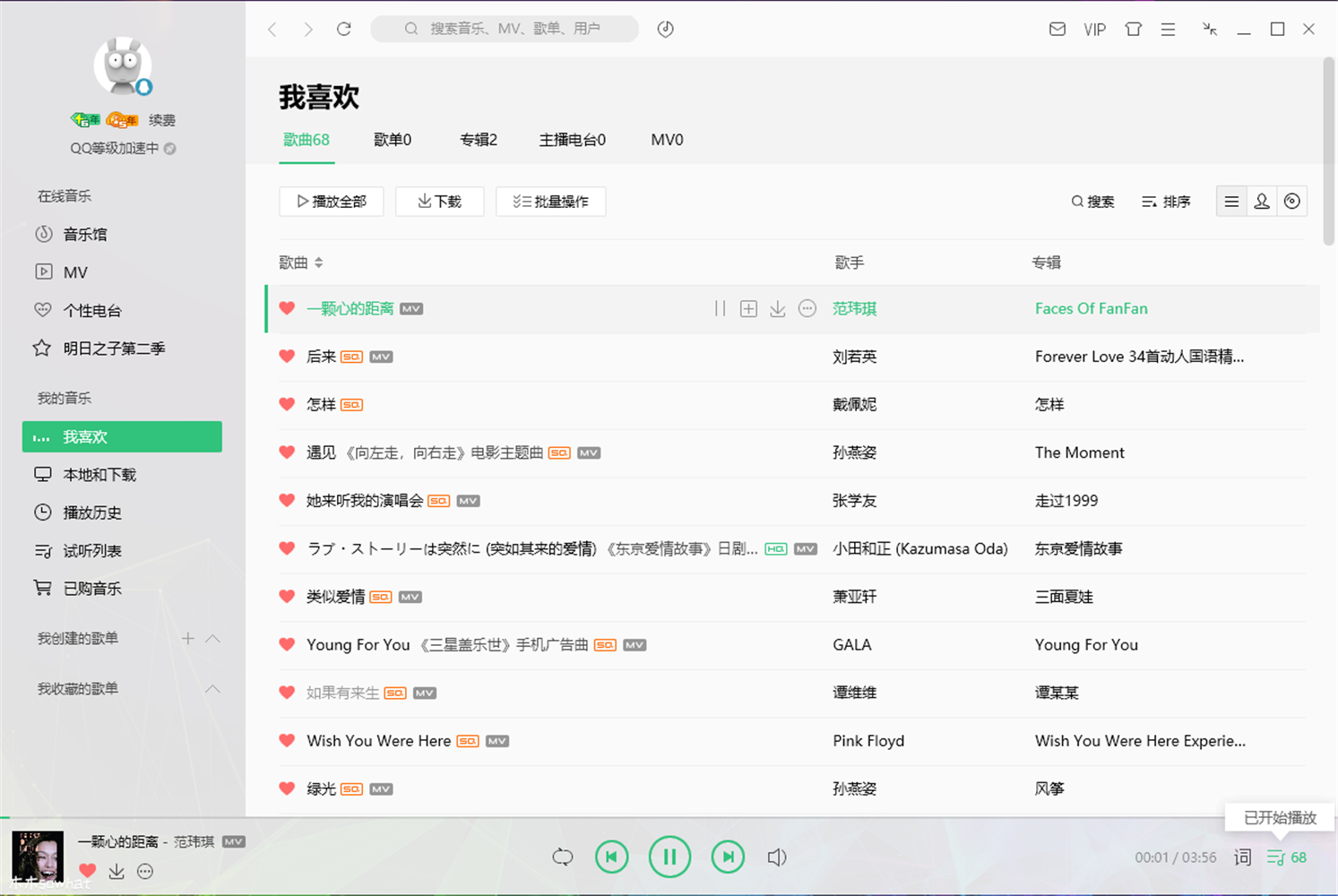Viewport: 1338px width, 896px height.
Task: Unlike the song 类似爱情
Action: 287,597
